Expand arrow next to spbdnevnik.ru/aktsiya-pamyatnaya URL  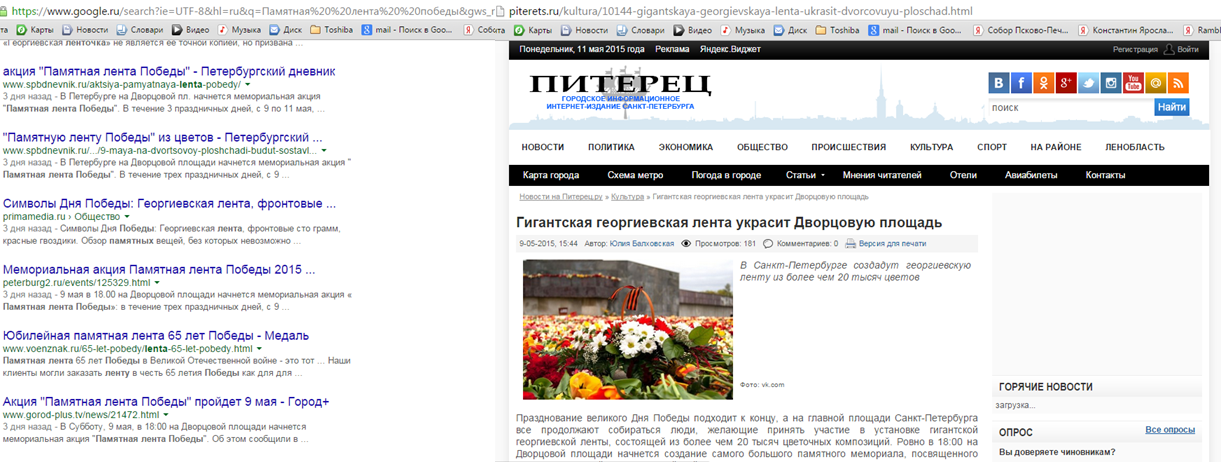pyautogui.click(x=250, y=85)
